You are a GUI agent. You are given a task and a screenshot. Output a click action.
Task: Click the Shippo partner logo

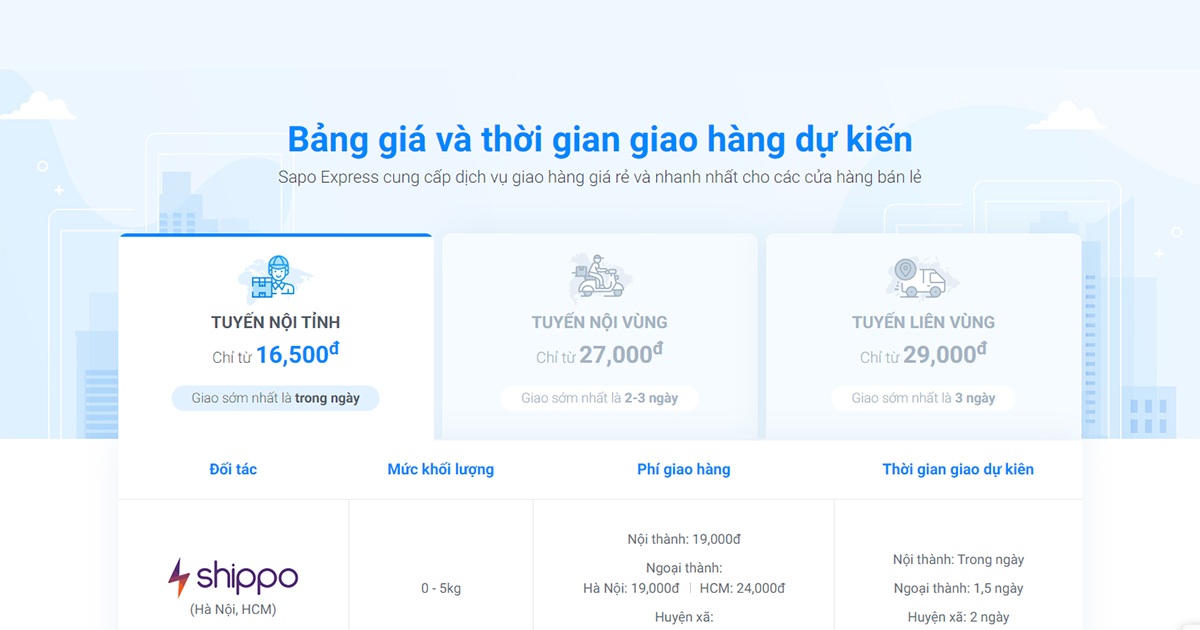point(233,575)
